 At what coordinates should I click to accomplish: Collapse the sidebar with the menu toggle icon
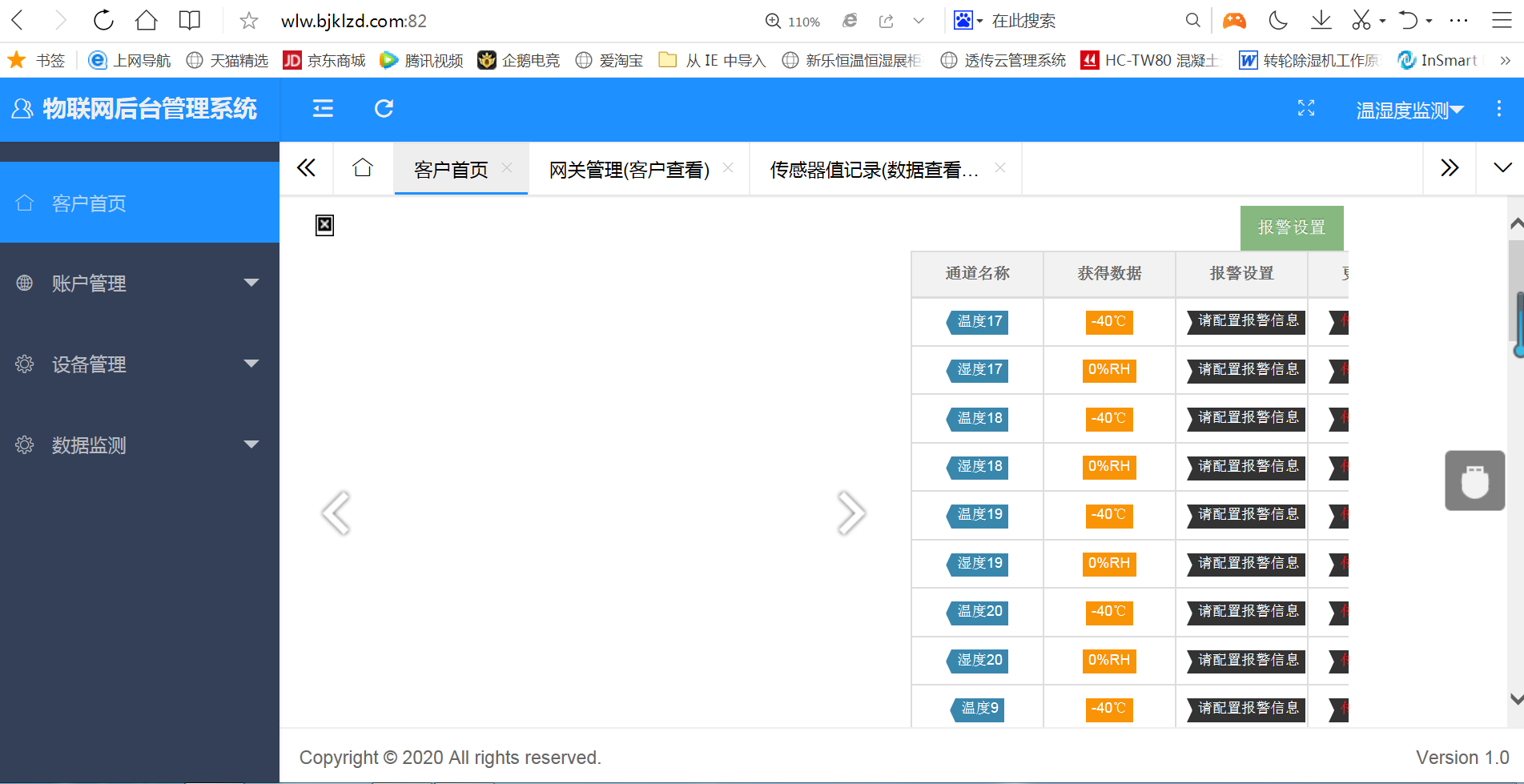(x=323, y=108)
